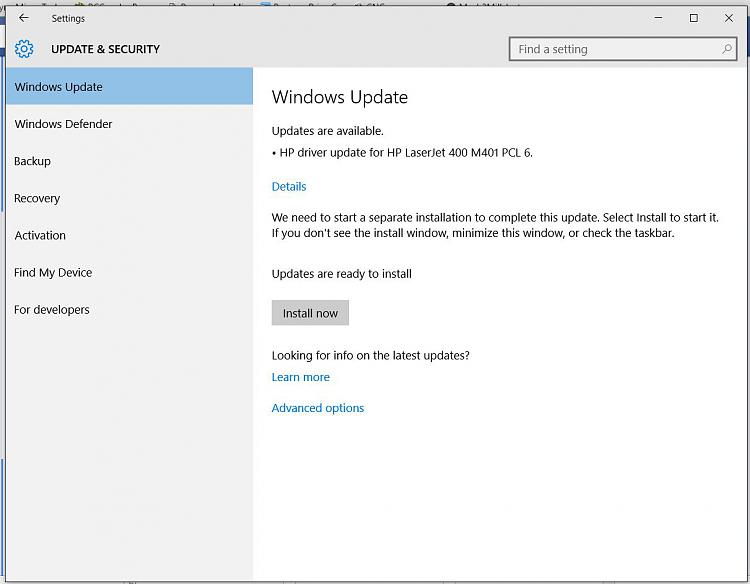Screen dimensions: 750x584
Task: Open the Activation section
Action: tap(130, 235)
